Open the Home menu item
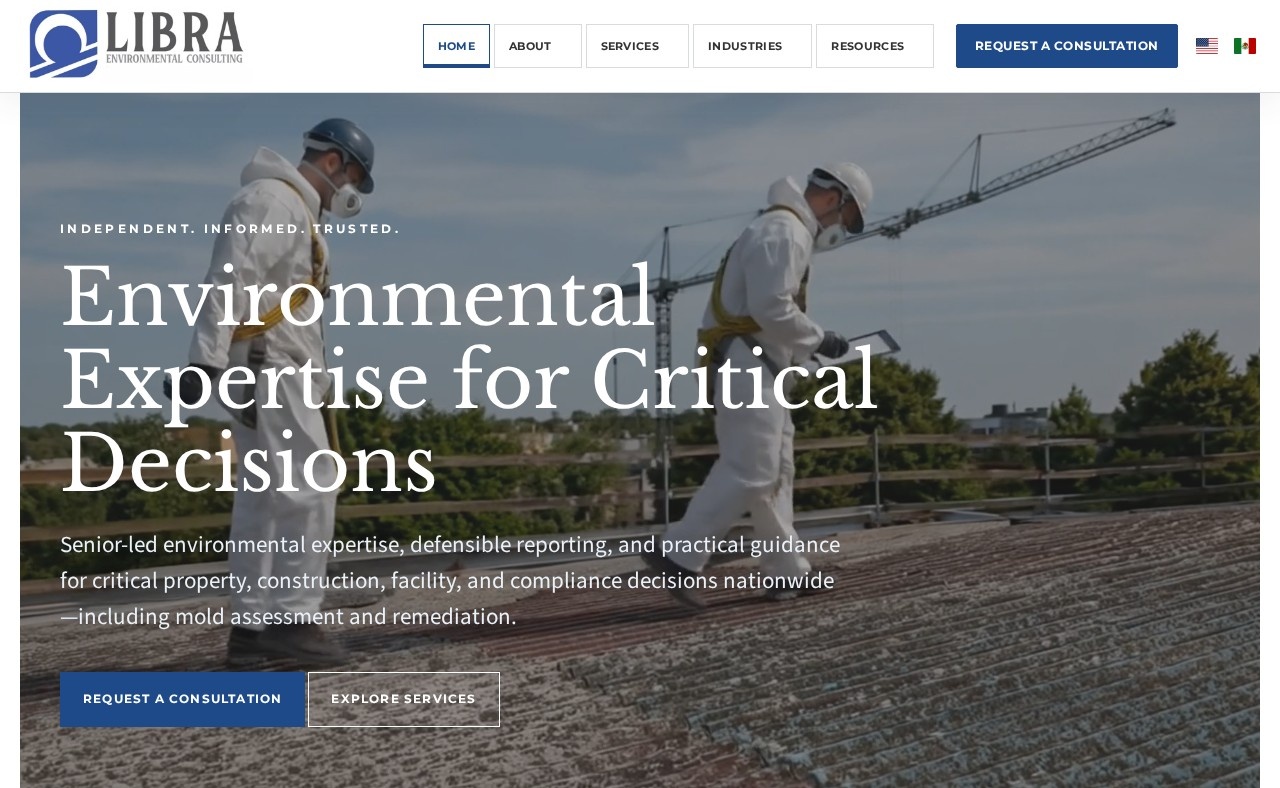 [456, 46]
